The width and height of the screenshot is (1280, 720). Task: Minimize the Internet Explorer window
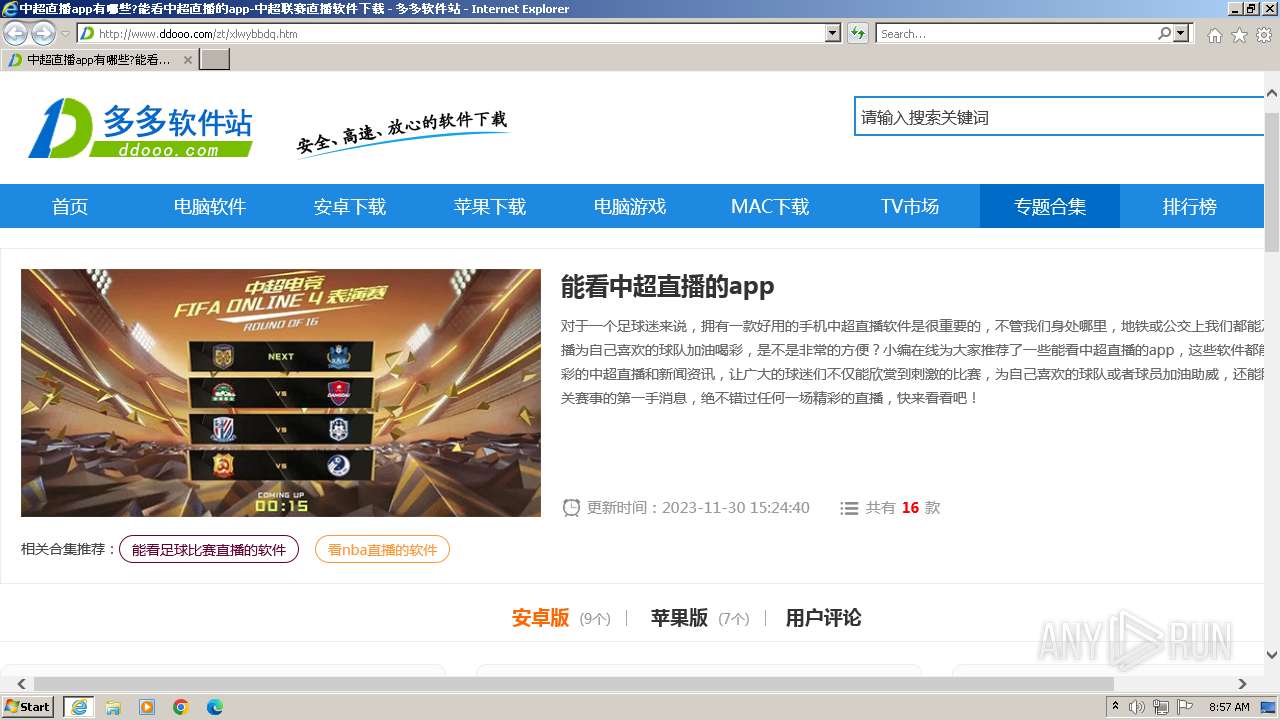click(1234, 9)
